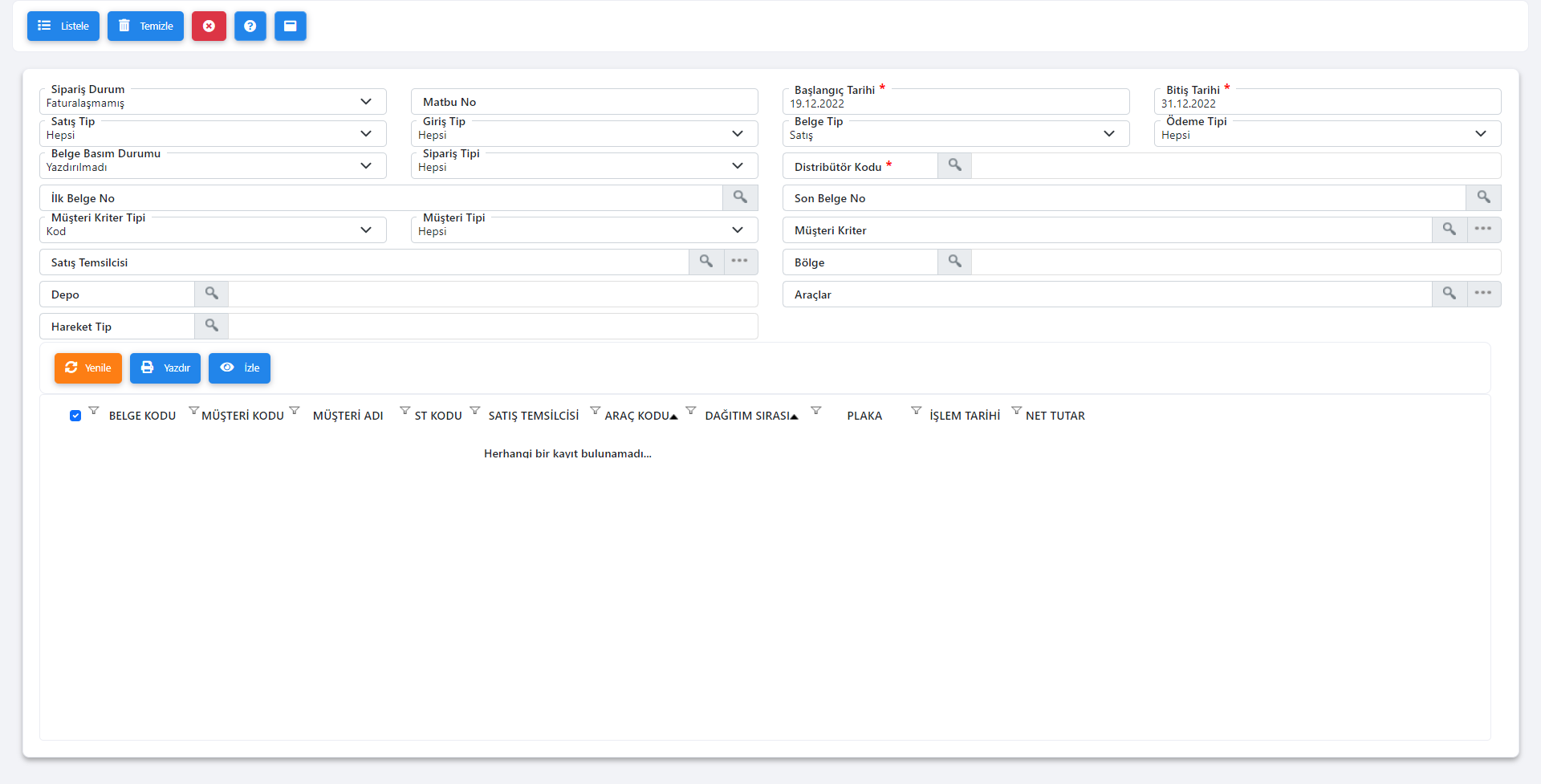Open the more options ellipsis for Satış Temsilcisi
The height and width of the screenshot is (784, 1541).
pyautogui.click(x=740, y=262)
